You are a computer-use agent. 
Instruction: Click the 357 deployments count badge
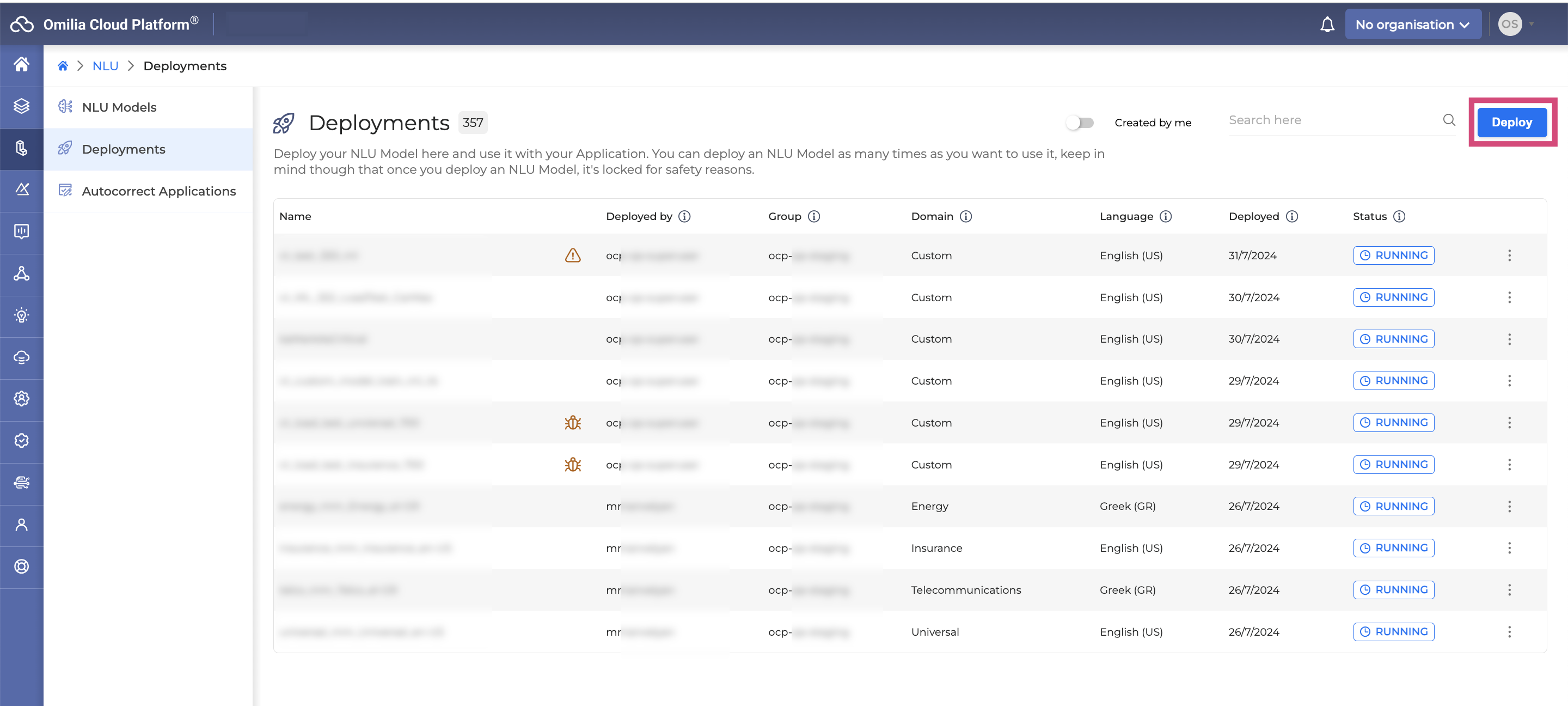473,123
